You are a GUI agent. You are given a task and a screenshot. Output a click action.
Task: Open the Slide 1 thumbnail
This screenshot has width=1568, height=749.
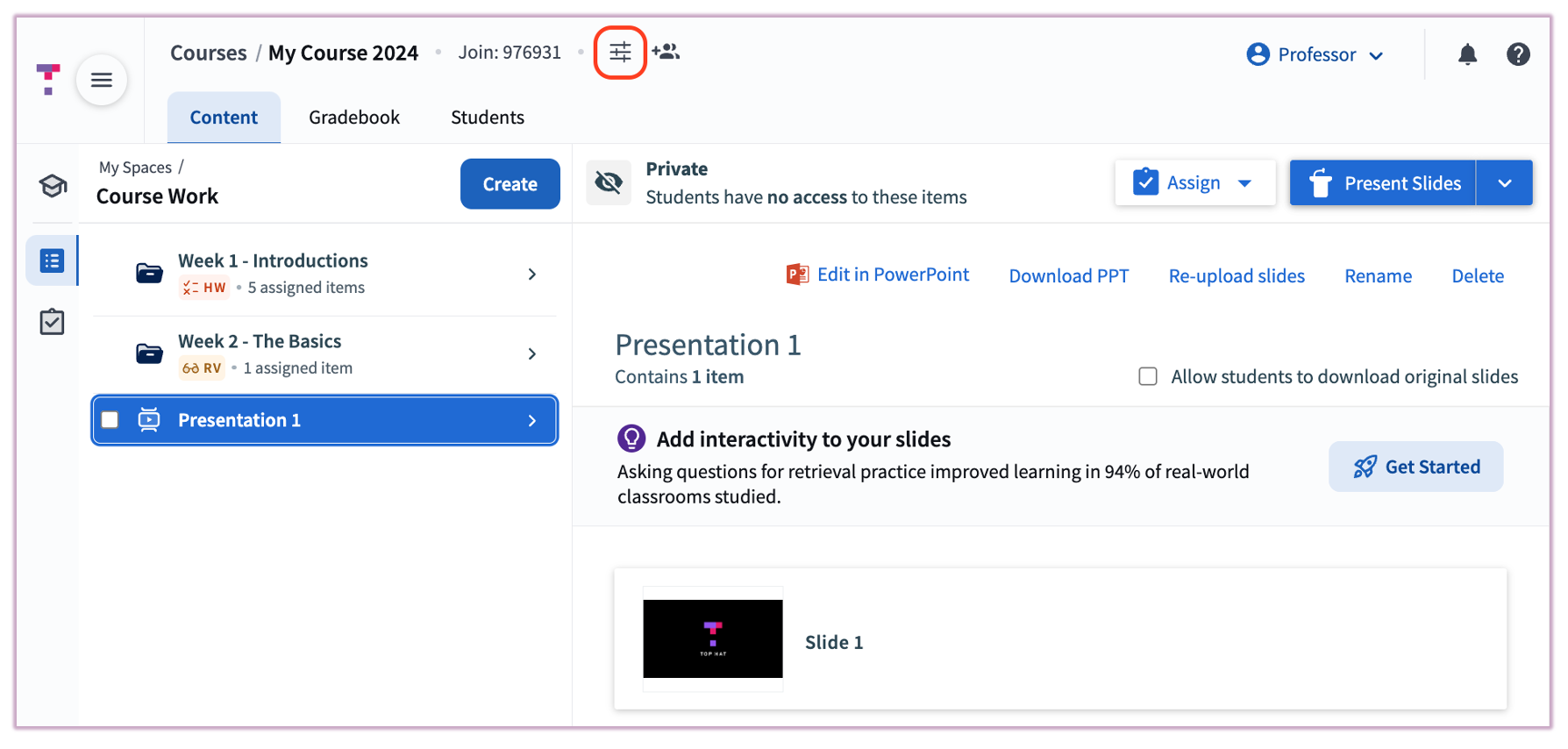[713, 638]
